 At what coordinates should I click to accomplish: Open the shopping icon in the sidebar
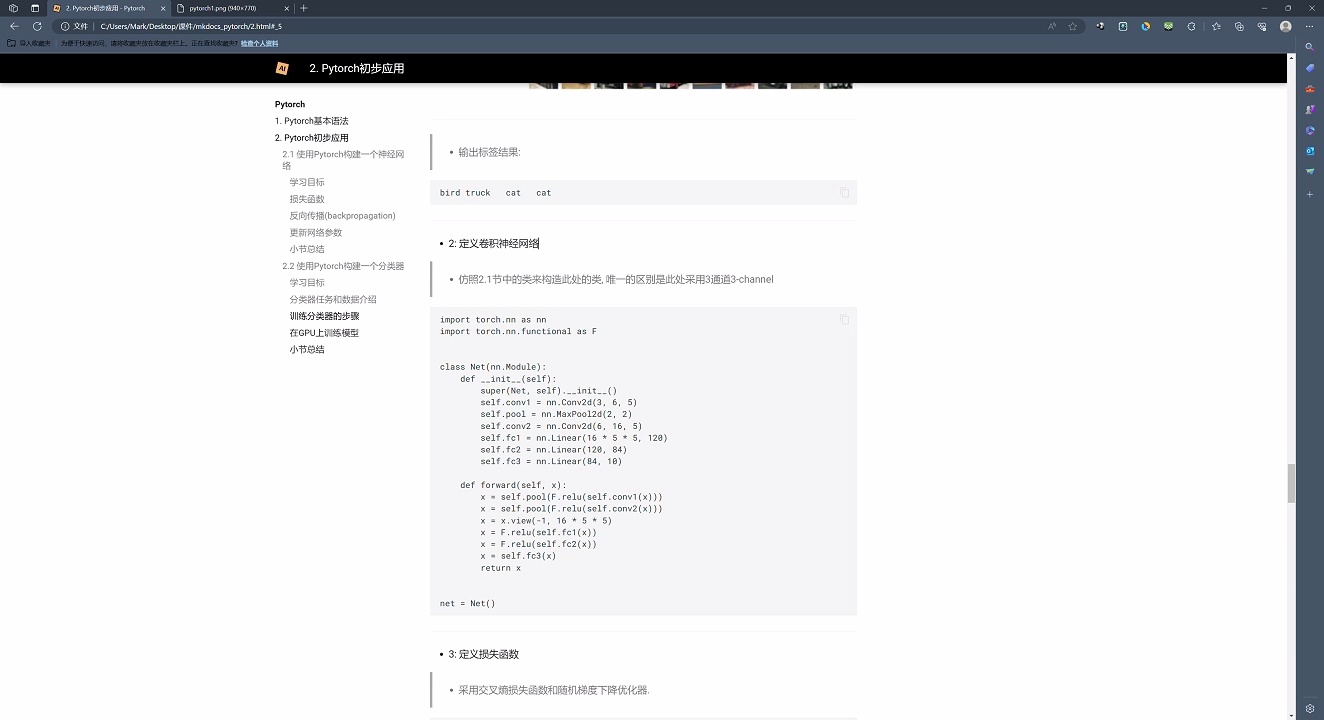pyautogui.click(x=1309, y=68)
